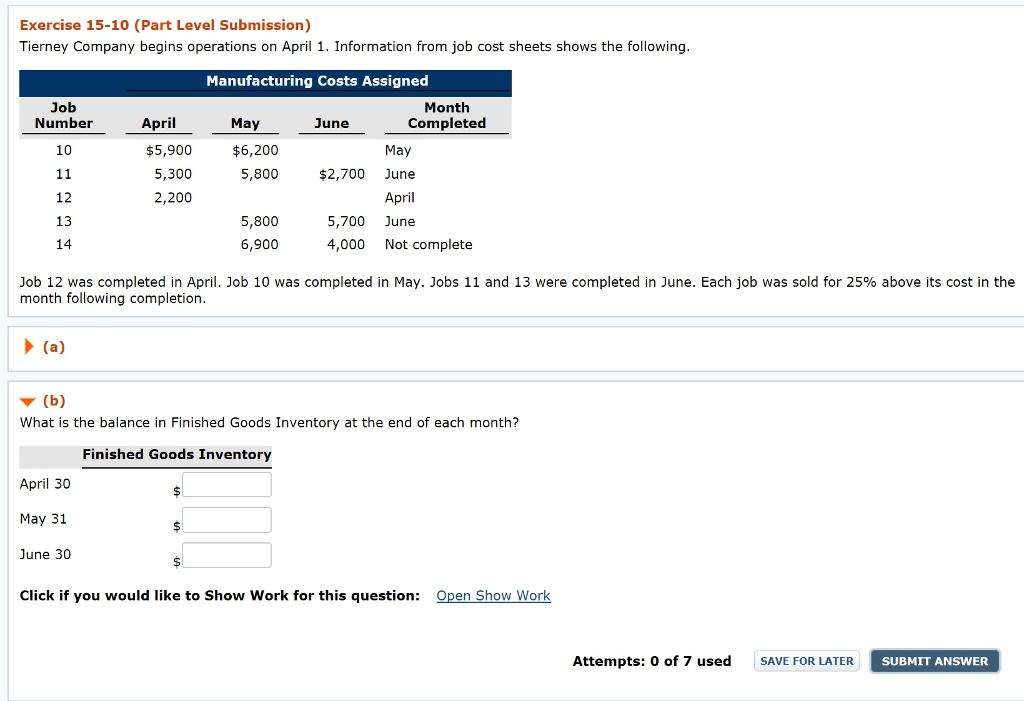Image resolution: width=1024 pixels, height=701 pixels.
Task: Click the April column header
Action: pos(159,123)
